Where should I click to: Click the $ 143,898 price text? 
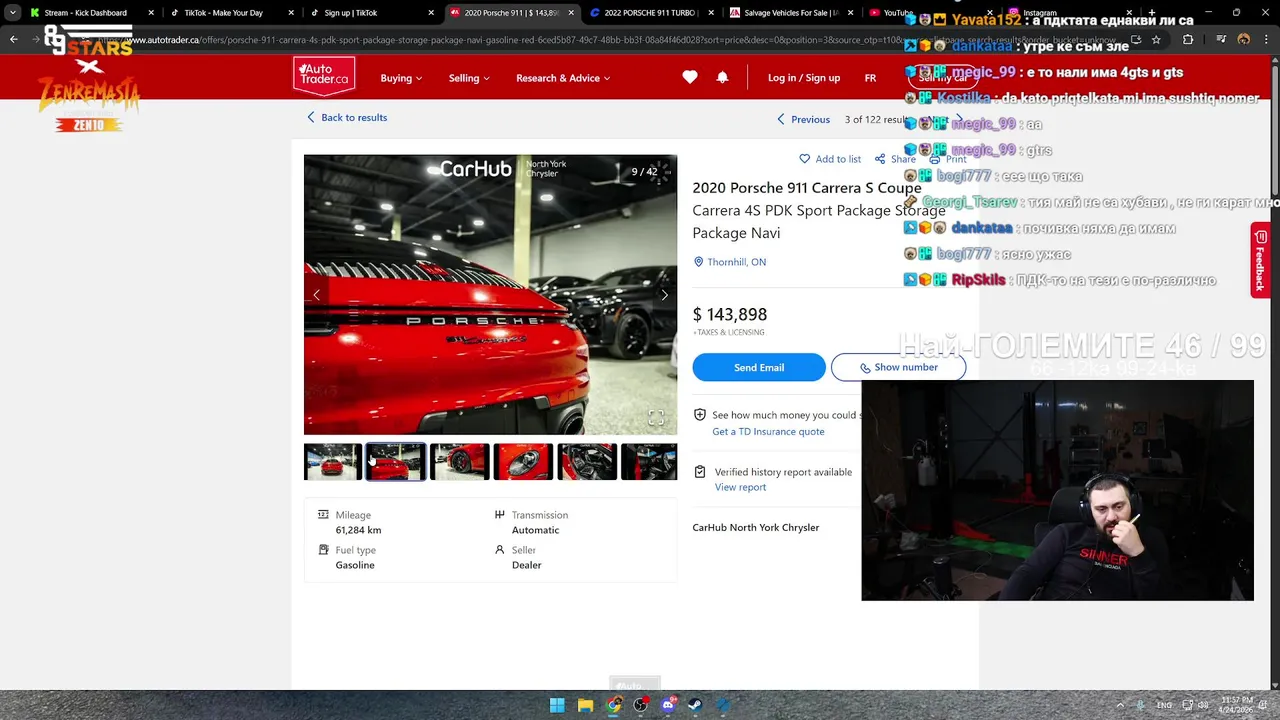click(730, 315)
